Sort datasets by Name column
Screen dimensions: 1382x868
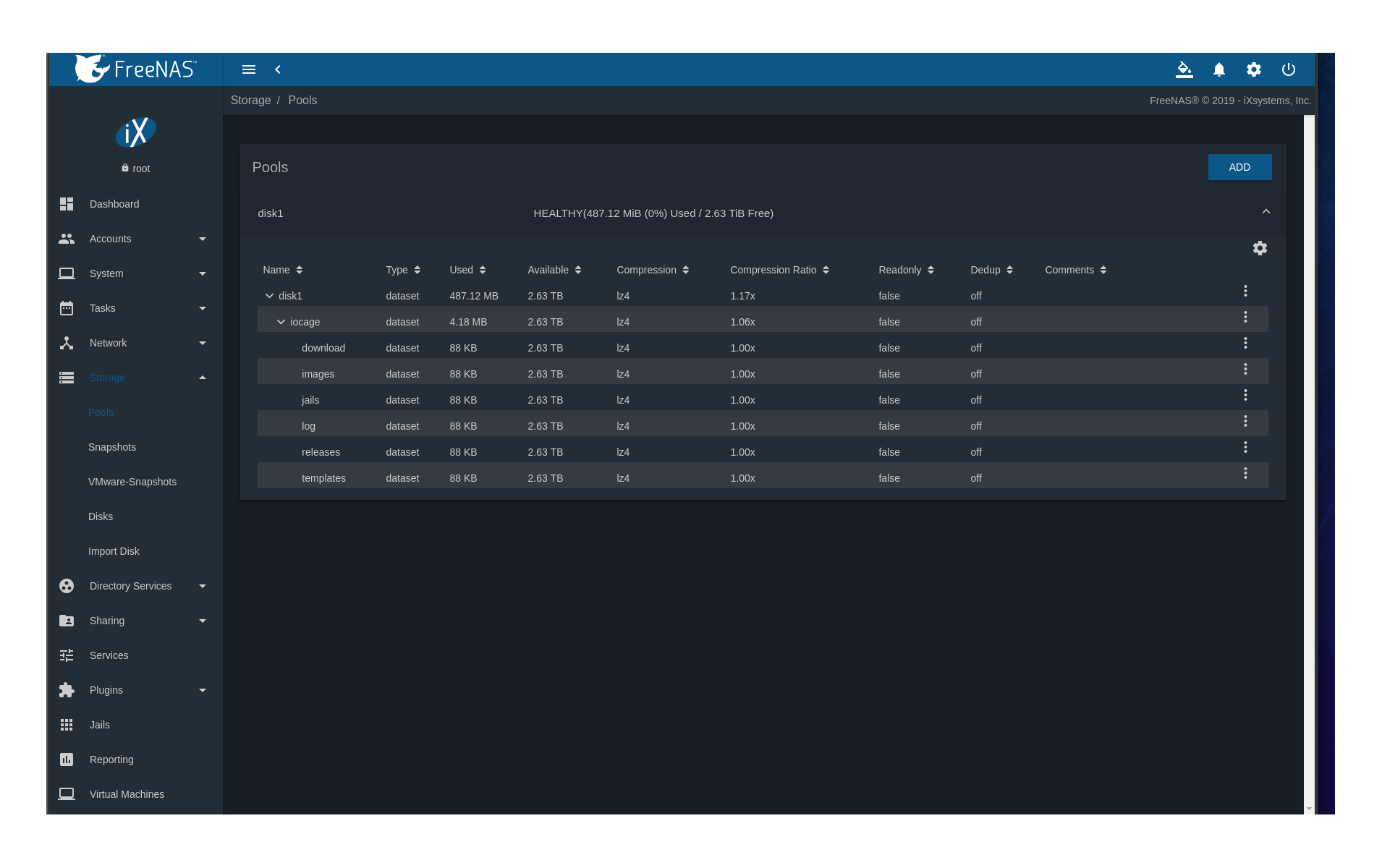[282, 270]
